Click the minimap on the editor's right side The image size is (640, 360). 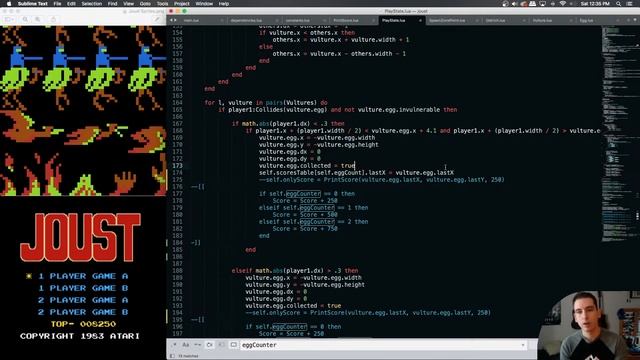(619, 135)
